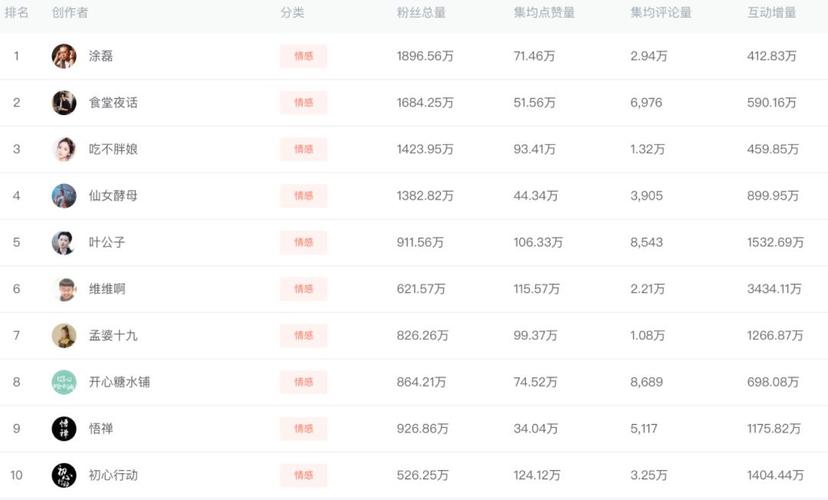
Task: Open the 孟婆十九 avatar
Action: (64, 335)
